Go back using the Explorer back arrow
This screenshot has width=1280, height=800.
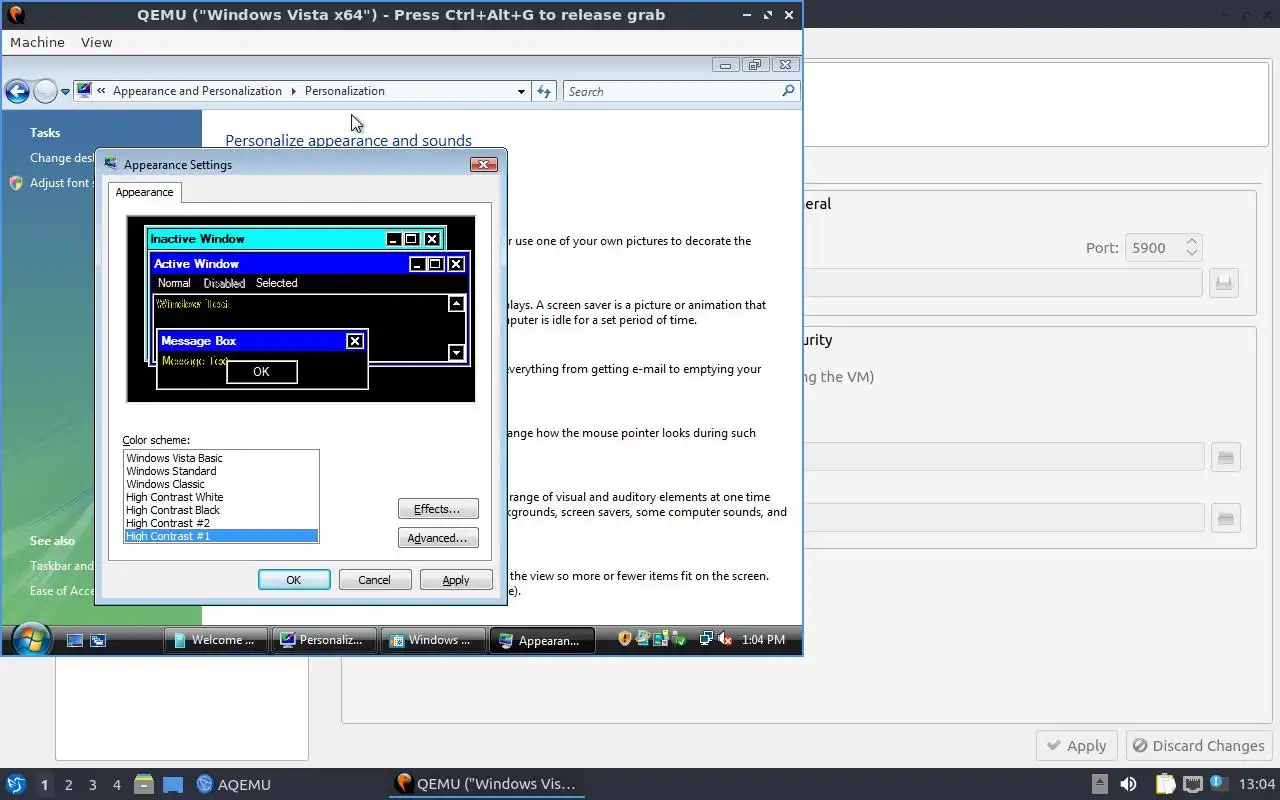pyautogui.click(x=17, y=91)
